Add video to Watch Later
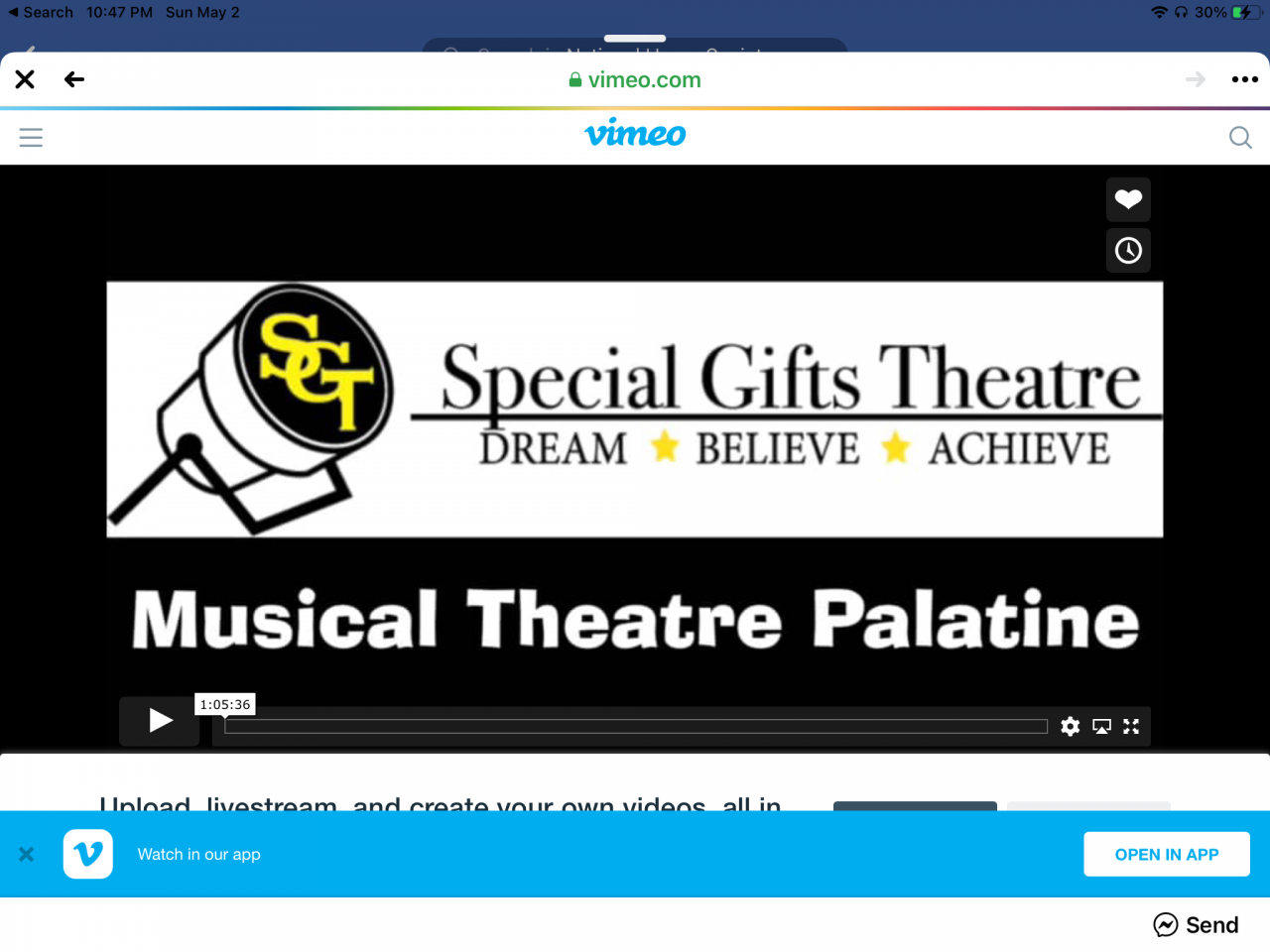The width and height of the screenshot is (1270, 952). (x=1128, y=250)
